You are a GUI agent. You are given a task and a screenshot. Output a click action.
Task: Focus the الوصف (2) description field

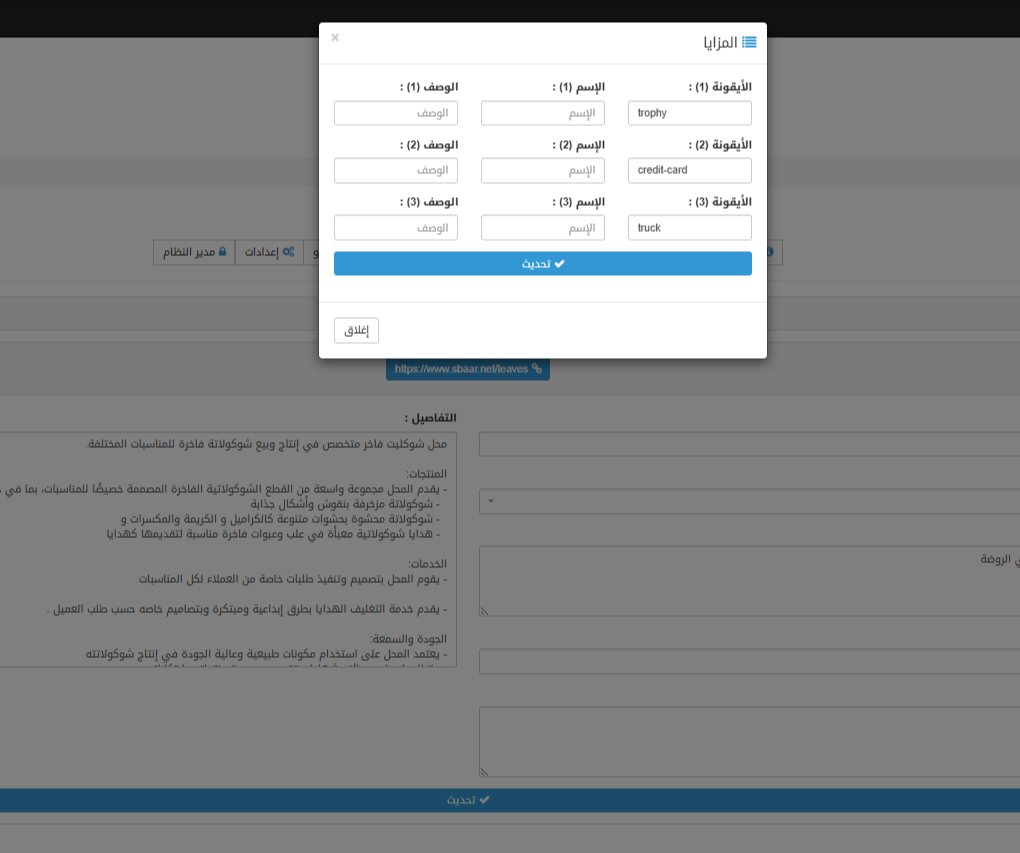coord(396,171)
